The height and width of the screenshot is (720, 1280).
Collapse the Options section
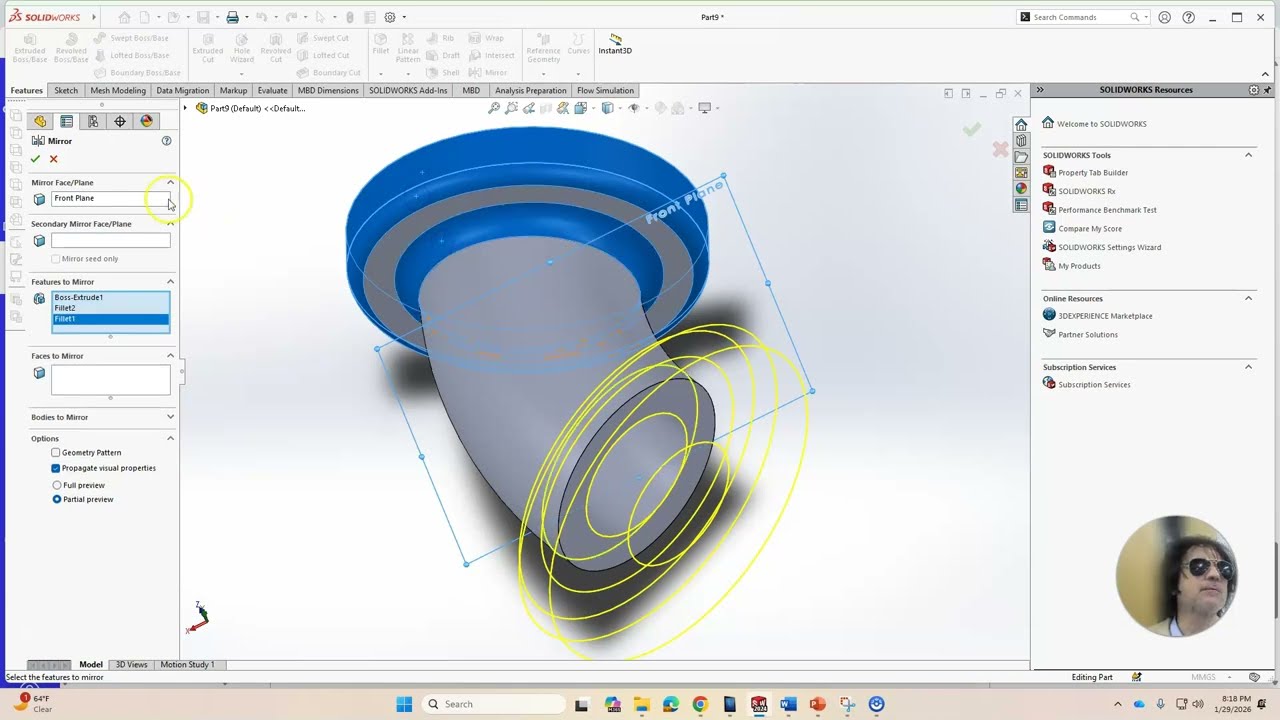170,439
